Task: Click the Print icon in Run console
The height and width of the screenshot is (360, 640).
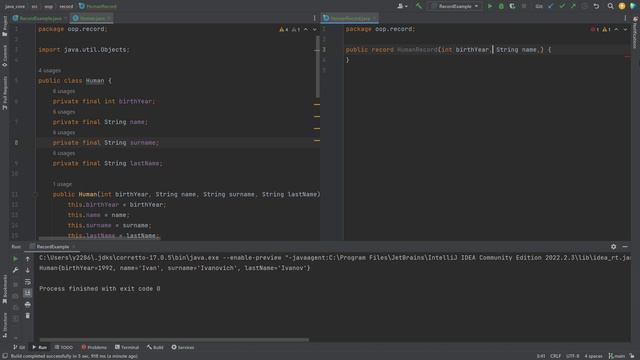Action: (27, 304)
